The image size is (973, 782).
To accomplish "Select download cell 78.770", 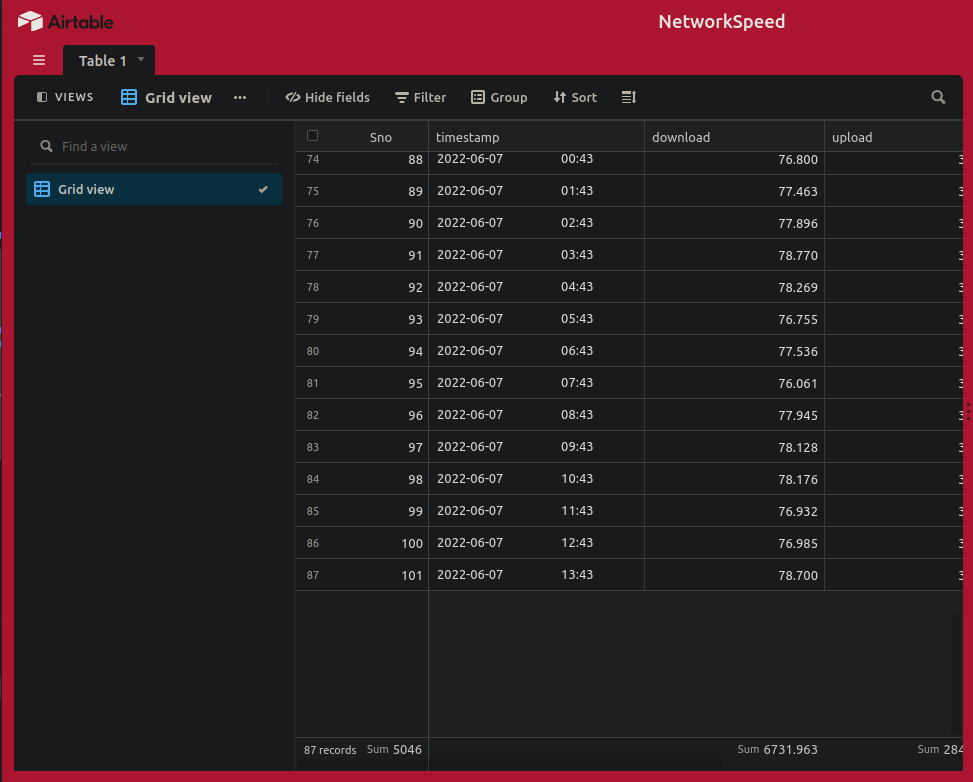I will (734, 255).
